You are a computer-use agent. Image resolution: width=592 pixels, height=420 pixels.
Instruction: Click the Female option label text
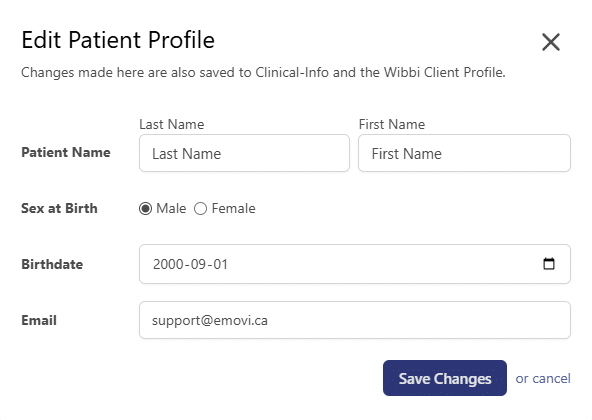tap(233, 208)
